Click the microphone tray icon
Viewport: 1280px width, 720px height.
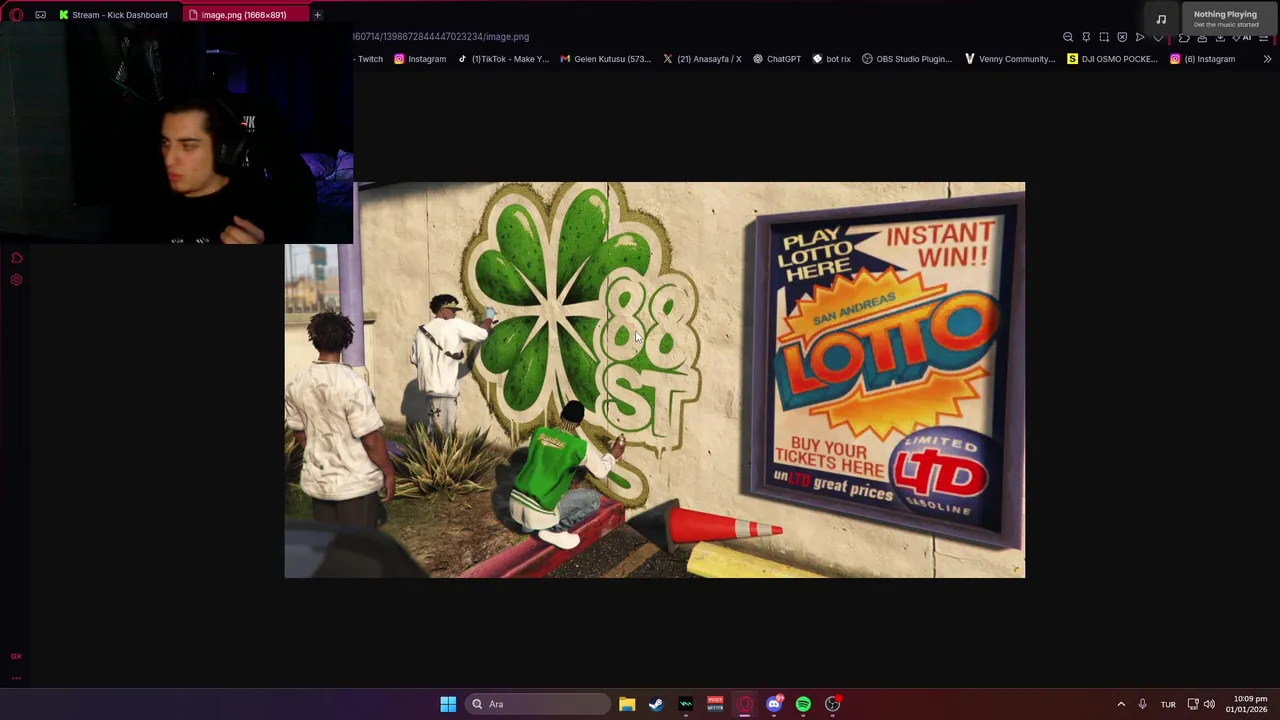[x=1142, y=704]
